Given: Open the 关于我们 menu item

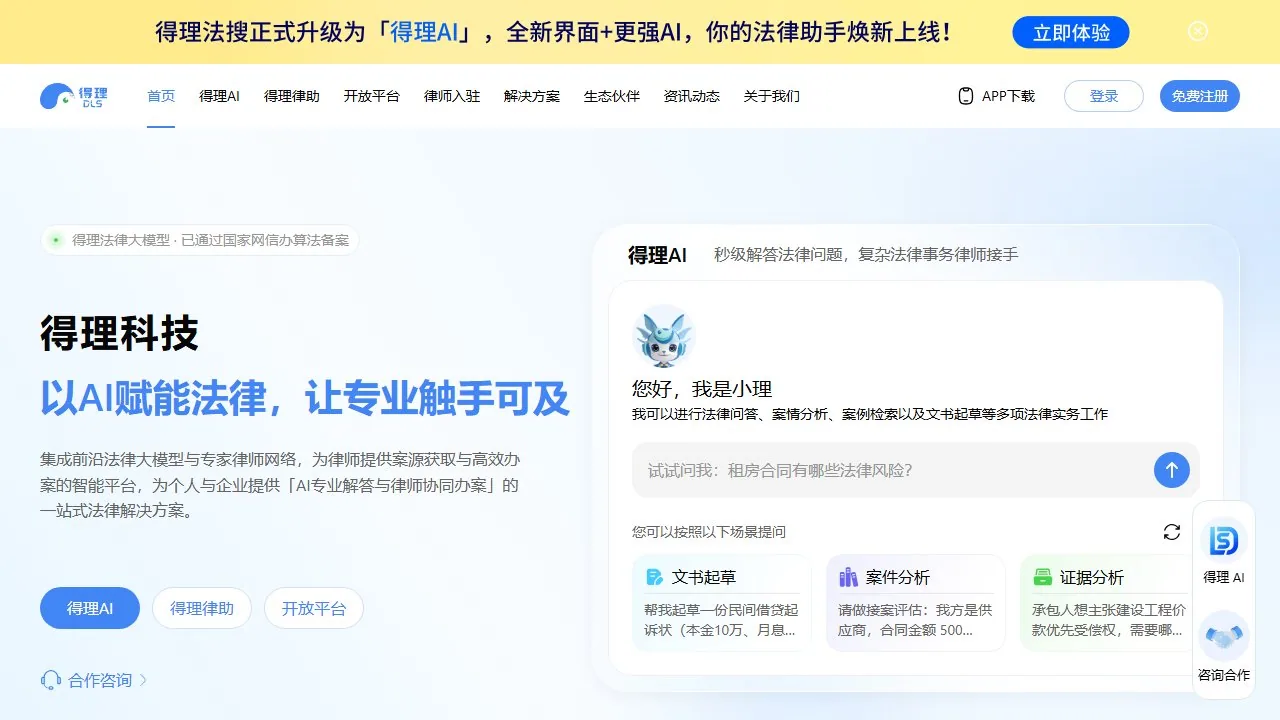Looking at the screenshot, I should 772,96.
